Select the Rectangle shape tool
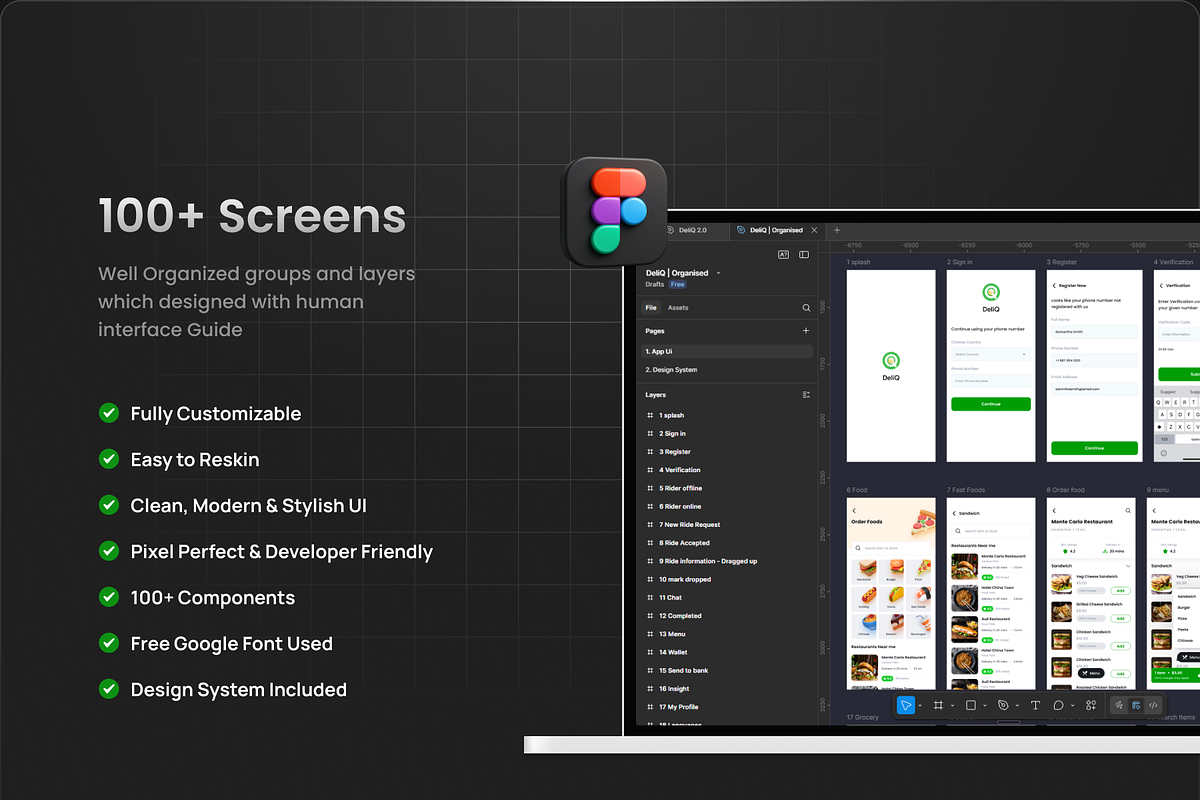1200x800 pixels. [970, 705]
